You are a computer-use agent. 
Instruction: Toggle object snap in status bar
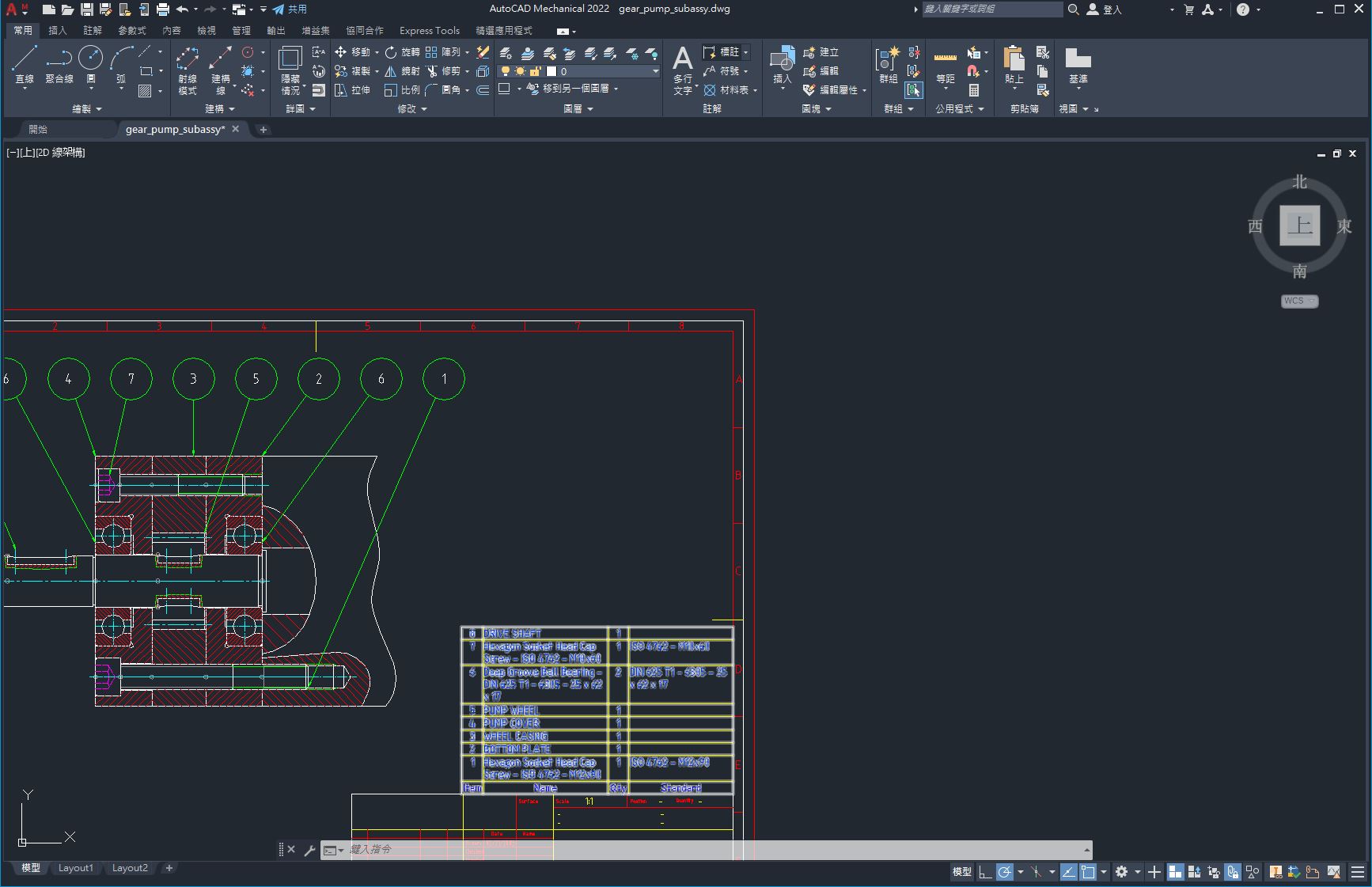1088,872
